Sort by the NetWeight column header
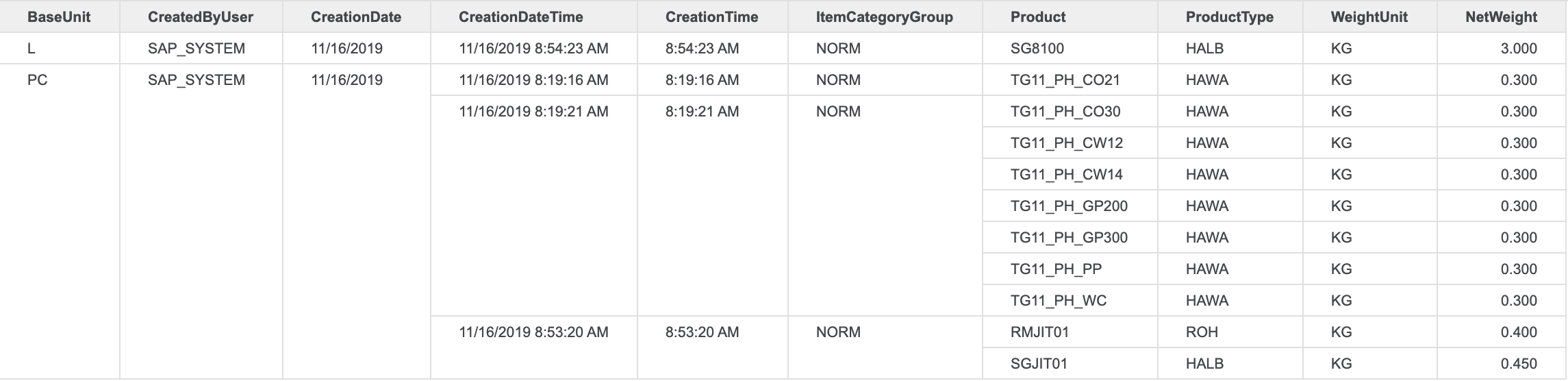The height and width of the screenshot is (381, 1568). 1501,17
